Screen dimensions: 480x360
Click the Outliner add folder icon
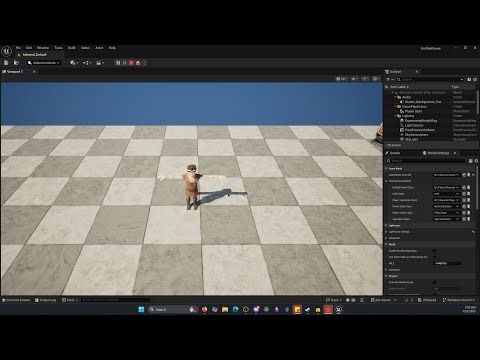click(x=469, y=79)
